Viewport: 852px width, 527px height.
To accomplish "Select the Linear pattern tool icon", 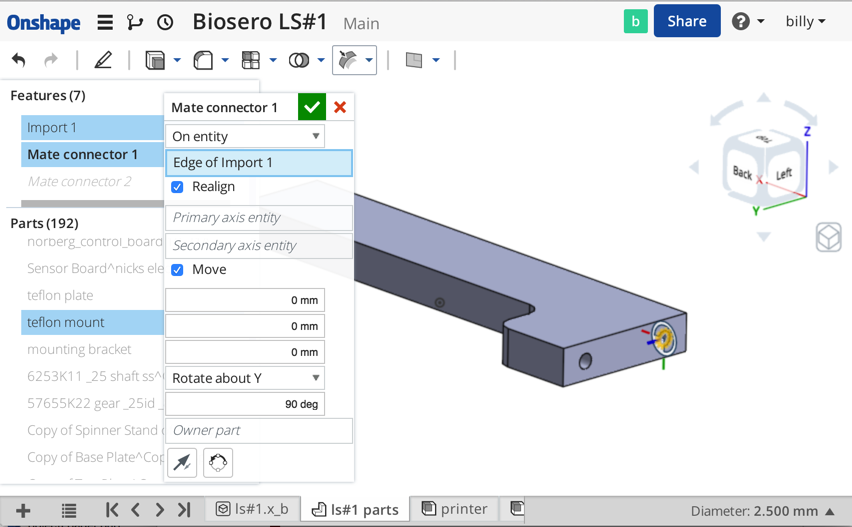I will pos(250,60).
